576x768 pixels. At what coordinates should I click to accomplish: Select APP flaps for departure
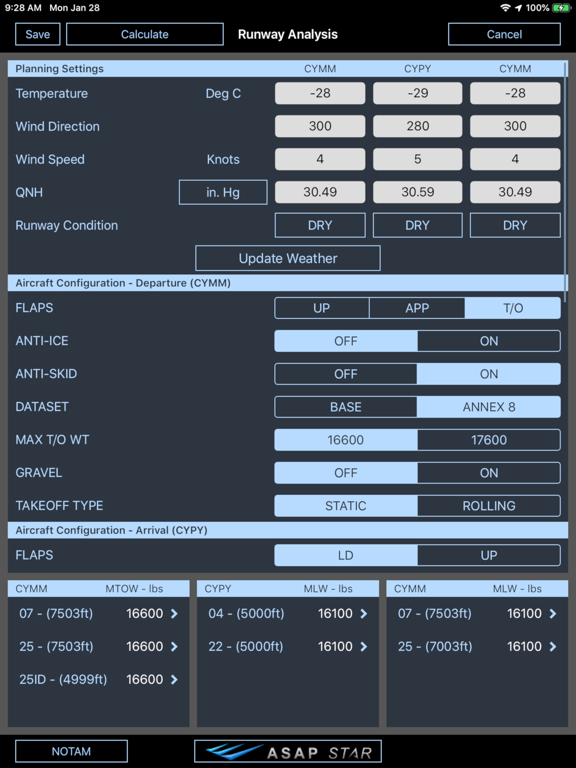417,308
